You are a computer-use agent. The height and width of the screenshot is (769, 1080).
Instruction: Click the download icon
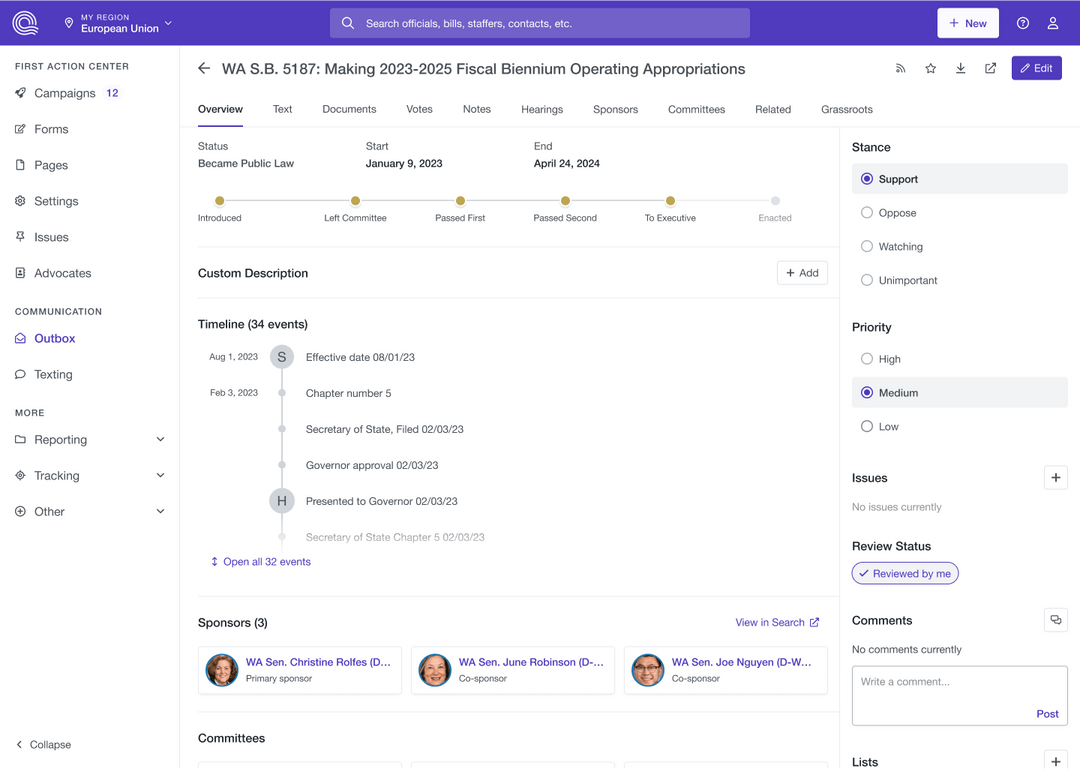point(960,68)
